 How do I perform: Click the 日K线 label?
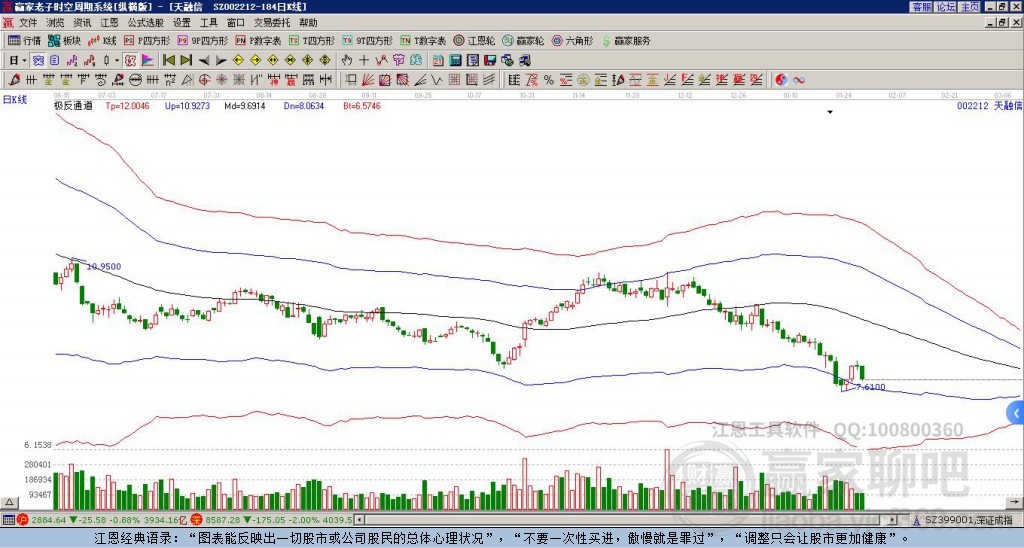click(15, 99)
